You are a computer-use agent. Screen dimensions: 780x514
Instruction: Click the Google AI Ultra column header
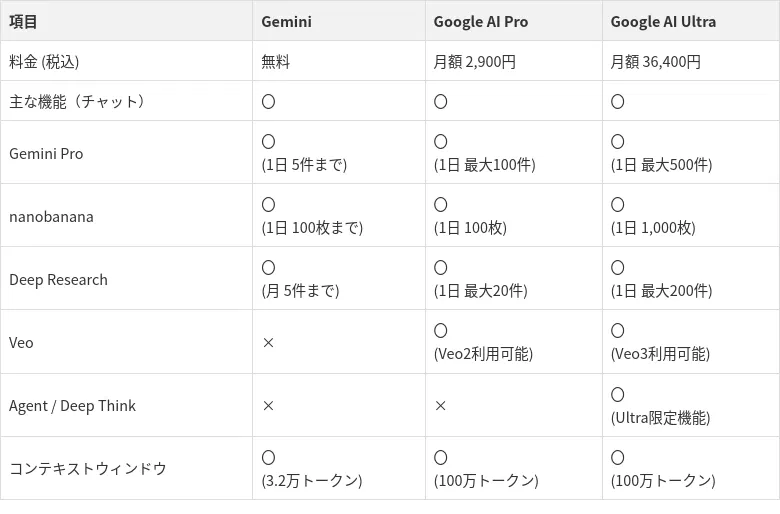point(663,21)
